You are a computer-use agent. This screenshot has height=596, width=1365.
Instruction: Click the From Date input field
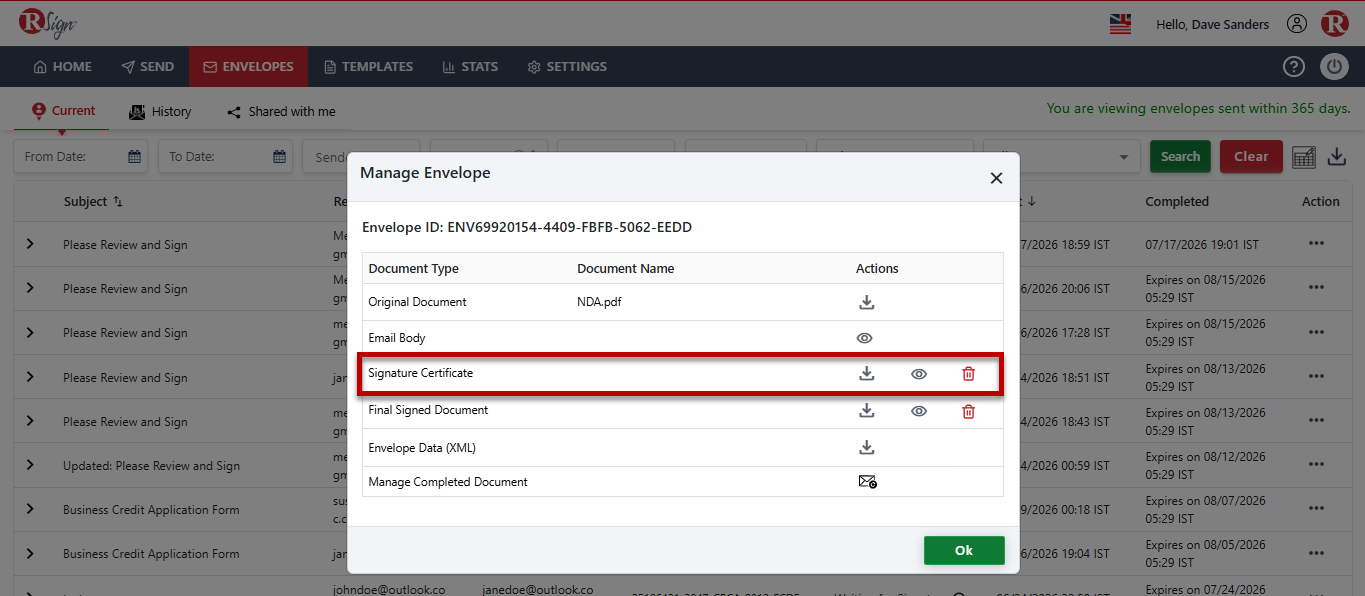coord(80,157)
